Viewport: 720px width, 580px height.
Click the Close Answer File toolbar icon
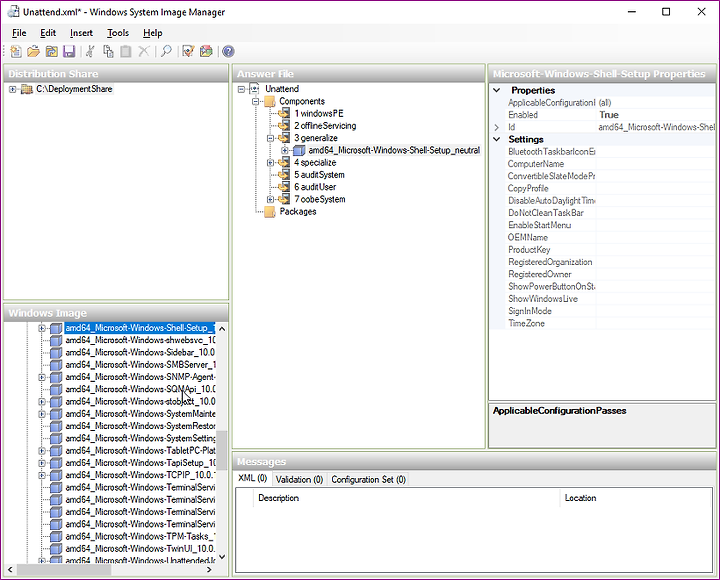pos(51,51)
